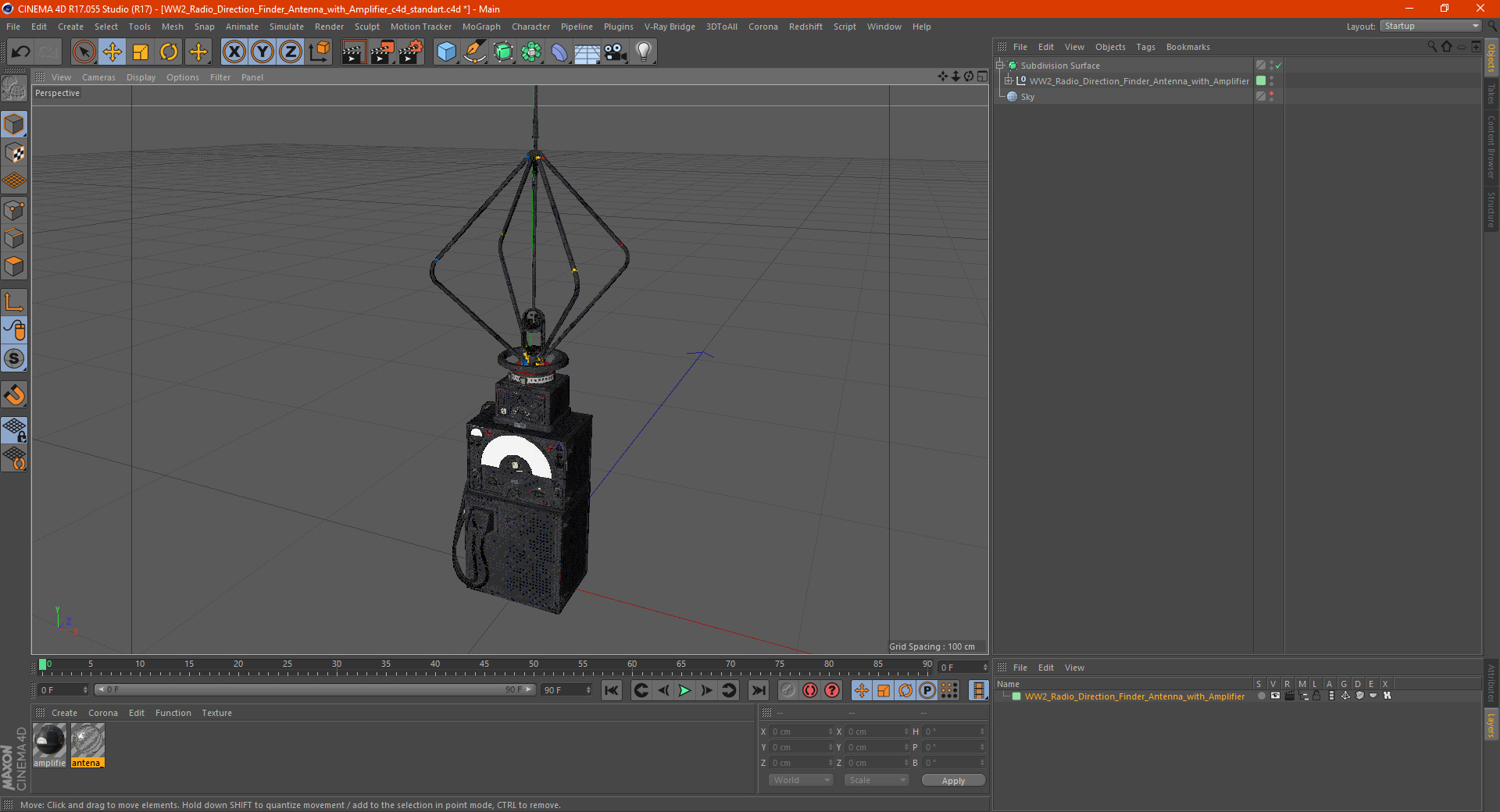1500x812 pixels.
Task: Toggle Subdivision Surface enable checkmark
Action: pyautogui.click(x=1279, y=66)
